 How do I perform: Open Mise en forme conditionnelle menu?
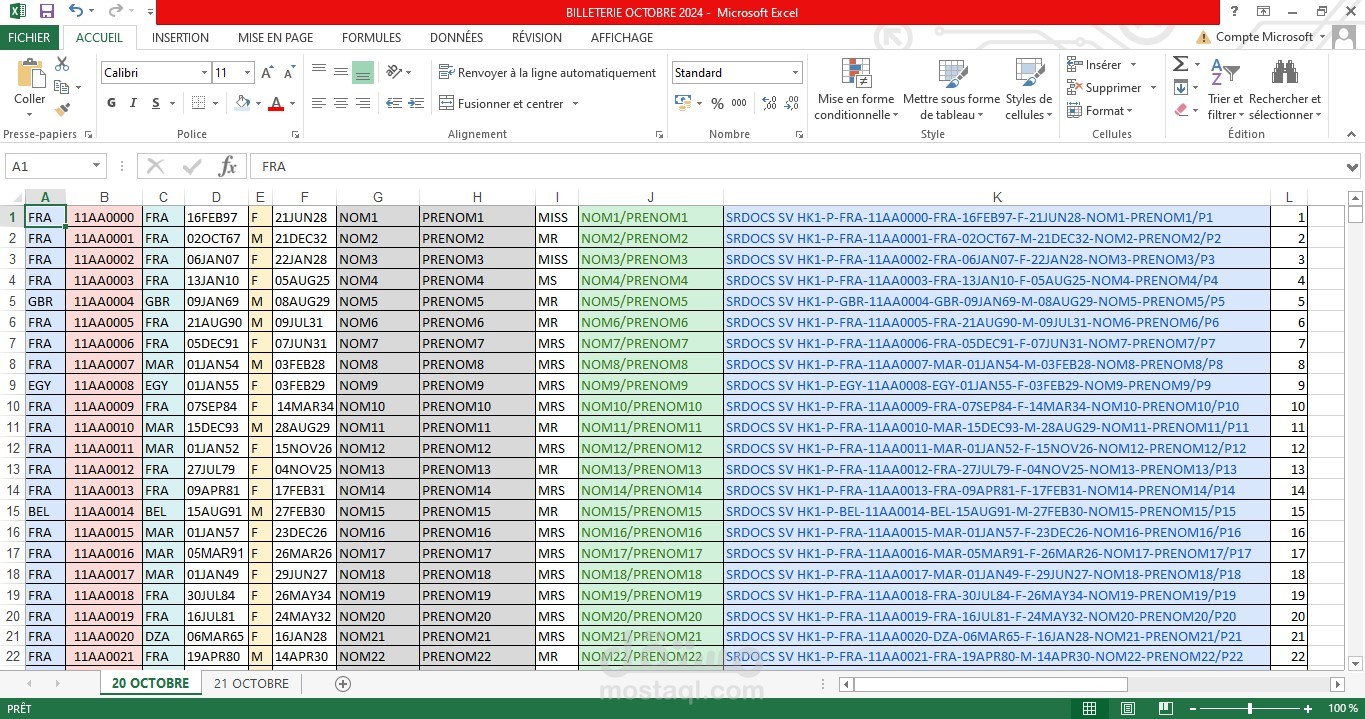pos(856,89)
